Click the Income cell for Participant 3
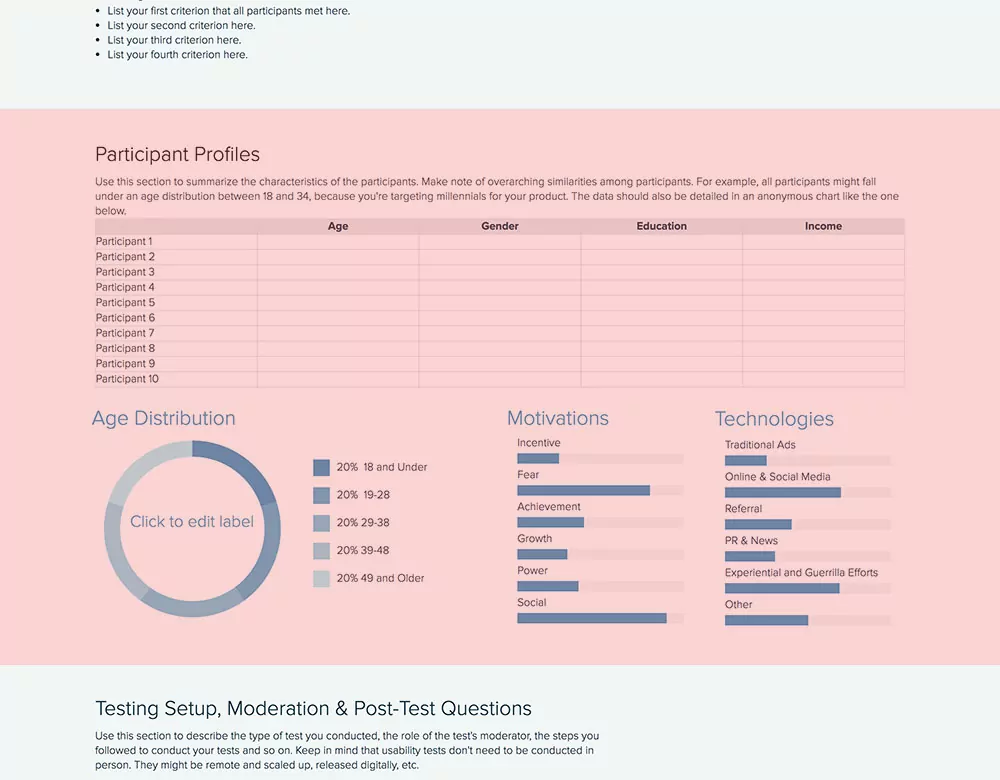This screenshot has width=1000, height=780. 822,271
